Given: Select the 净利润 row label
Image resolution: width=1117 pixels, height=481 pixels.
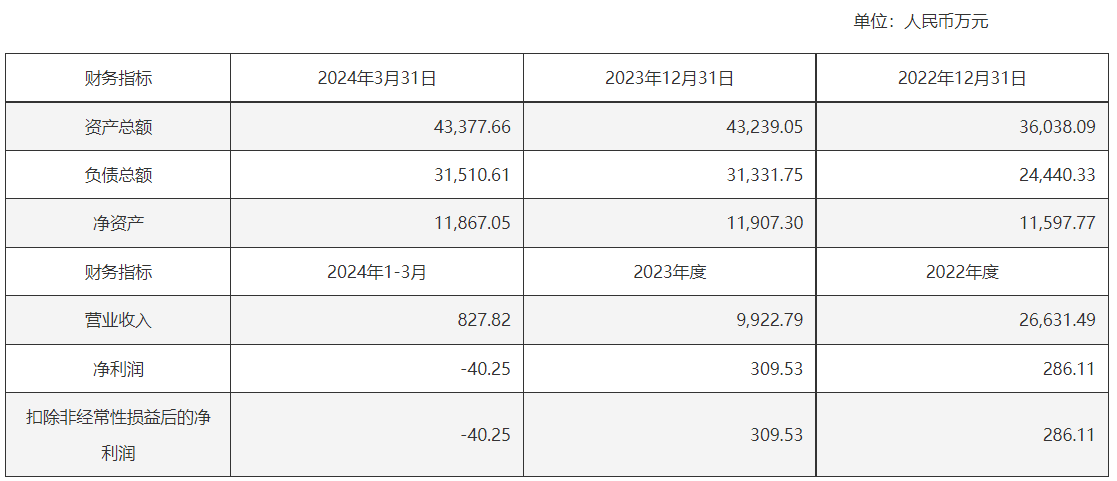Looking at the screenshot, I should 118,369.
